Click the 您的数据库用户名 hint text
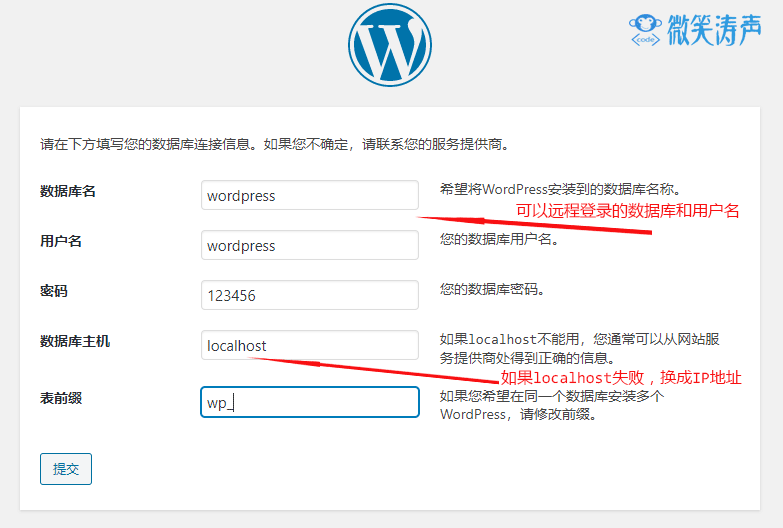783x528 pixels. (500, 239)
